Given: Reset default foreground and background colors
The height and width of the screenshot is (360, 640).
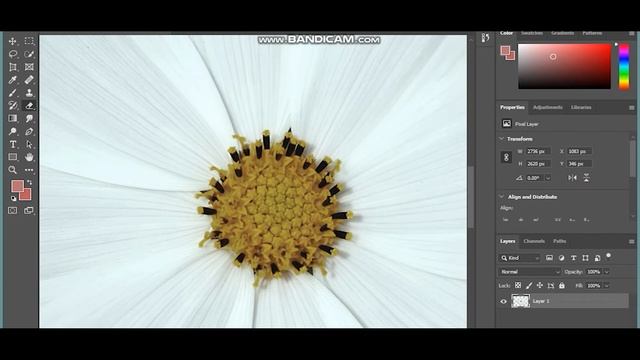Looking at the screenshot, I should pyautogui.click(x=13, y=198).
